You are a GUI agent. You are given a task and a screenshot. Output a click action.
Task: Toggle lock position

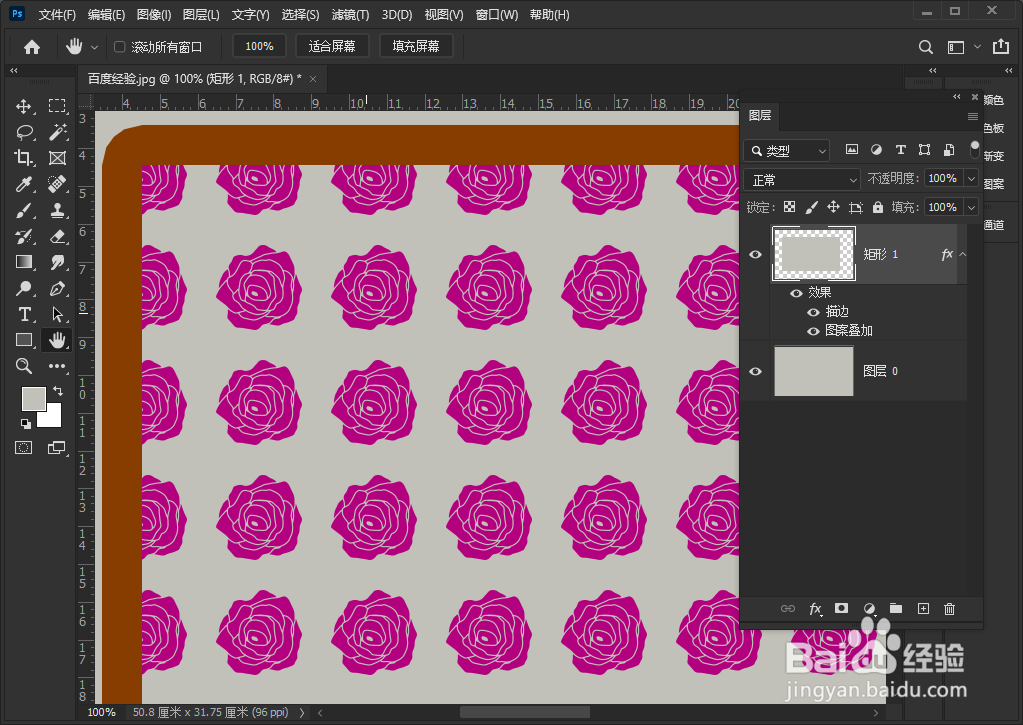[833, 208]
